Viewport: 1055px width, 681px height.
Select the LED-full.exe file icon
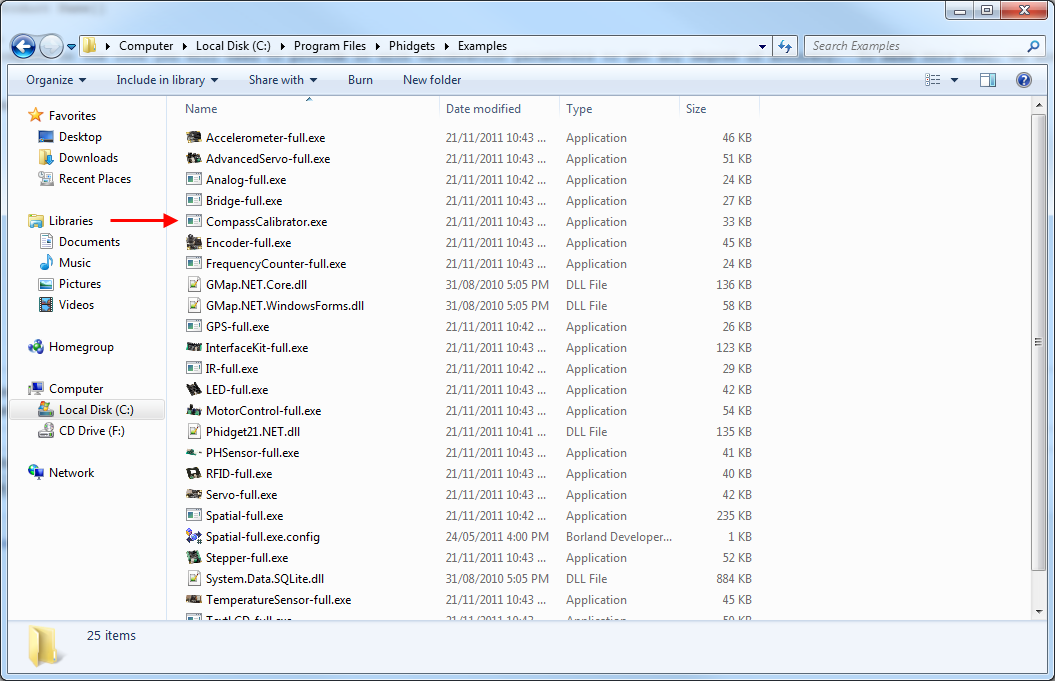194,390
